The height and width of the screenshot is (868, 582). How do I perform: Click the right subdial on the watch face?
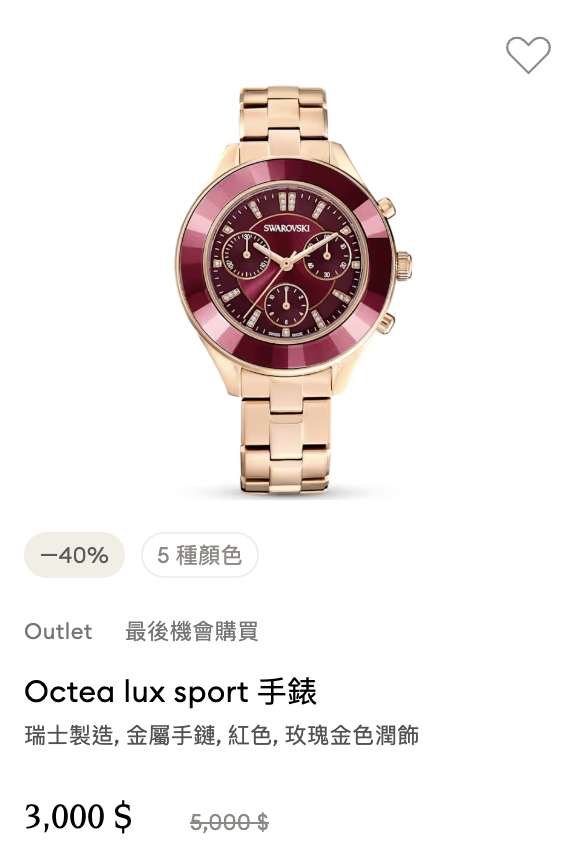click(x=327, y=255)
